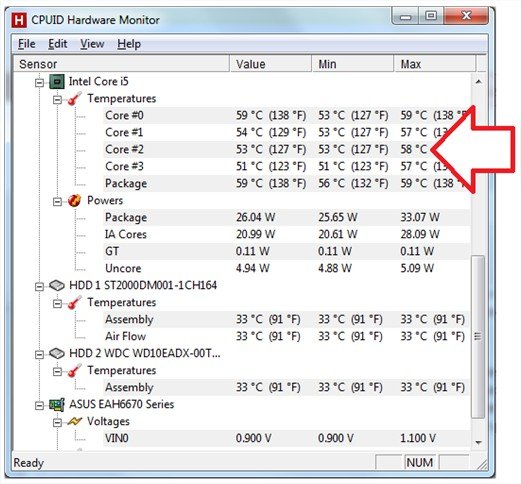Viewport: 521px width, 484px height.
Task: Minimize the Hardware Monitor window
Action: coord(405,17)
